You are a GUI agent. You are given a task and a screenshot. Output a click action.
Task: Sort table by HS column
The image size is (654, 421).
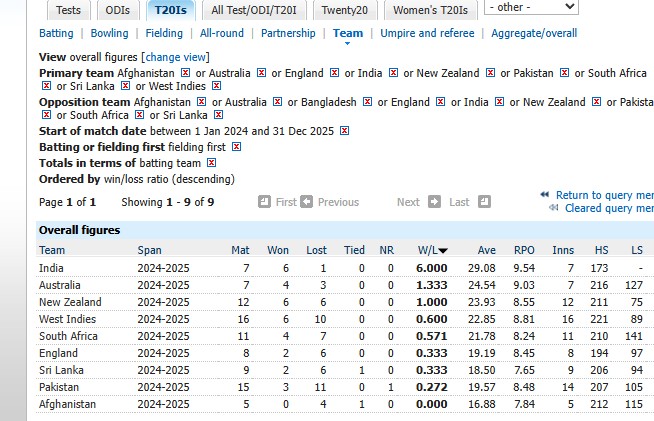601,250
